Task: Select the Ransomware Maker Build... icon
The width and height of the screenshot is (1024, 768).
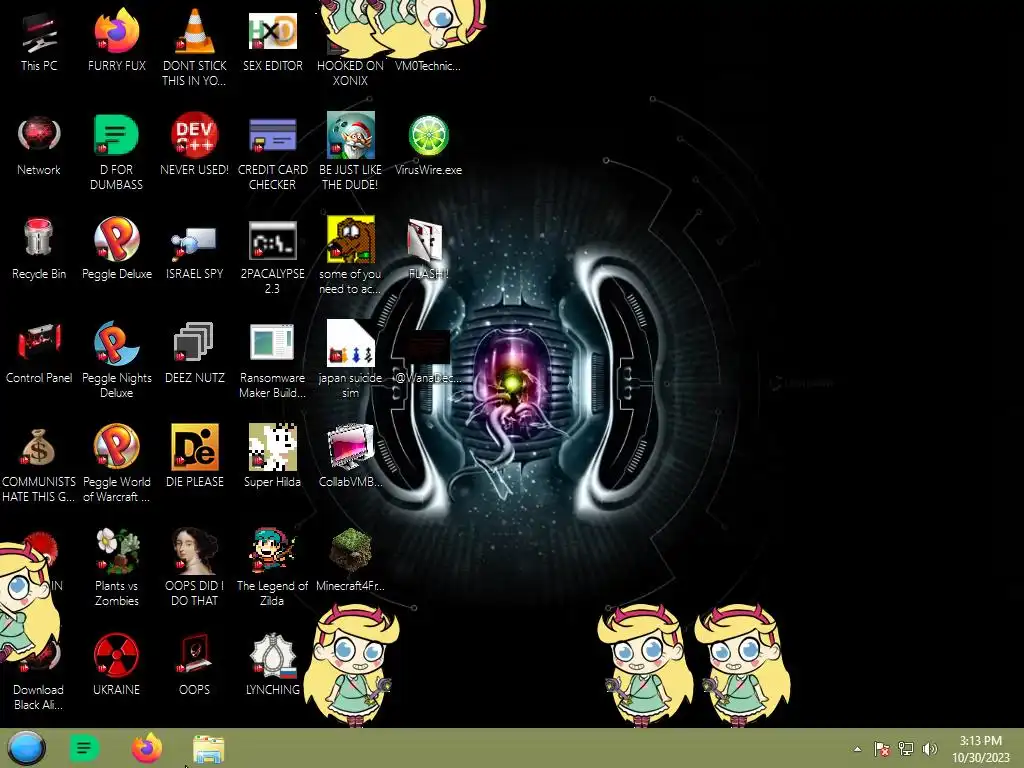Action: coord(272,342)
